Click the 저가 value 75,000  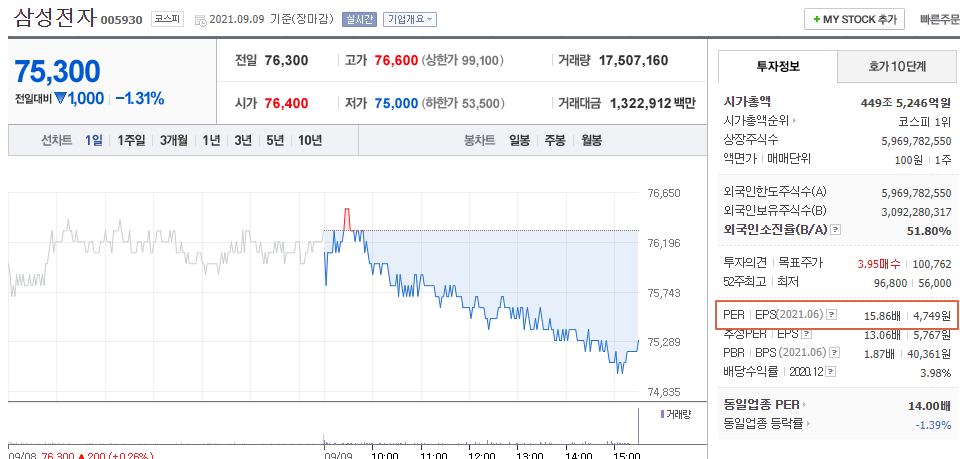(396, 103)
